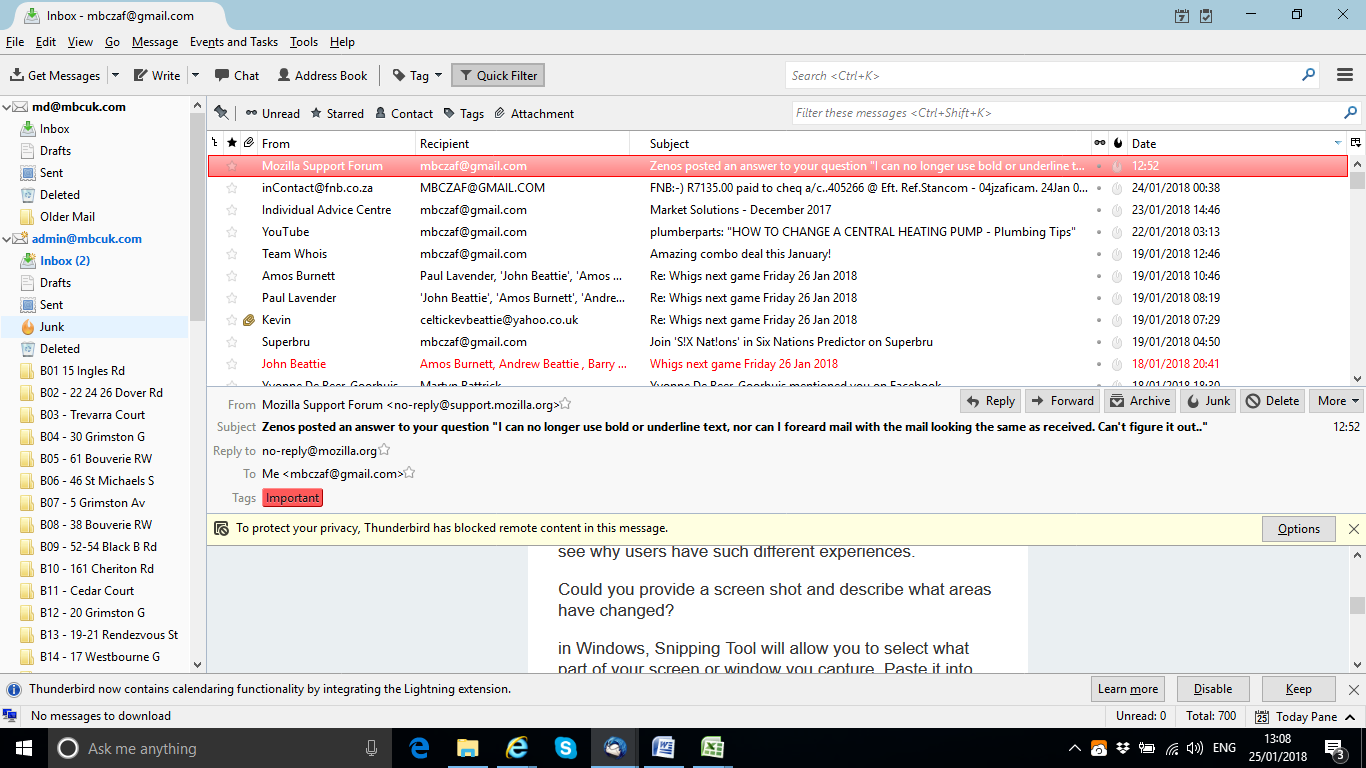The width and height of the screenshot is (1366, 768).
Task: Collapse the admin@mbcuk.com account
Action: tap(6, 239)
